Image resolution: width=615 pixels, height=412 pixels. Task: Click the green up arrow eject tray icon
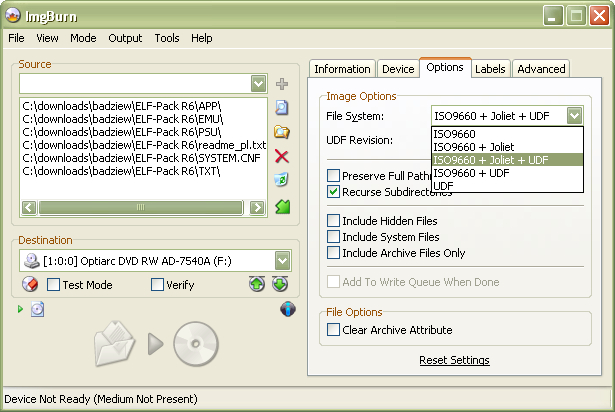[257, 284]
